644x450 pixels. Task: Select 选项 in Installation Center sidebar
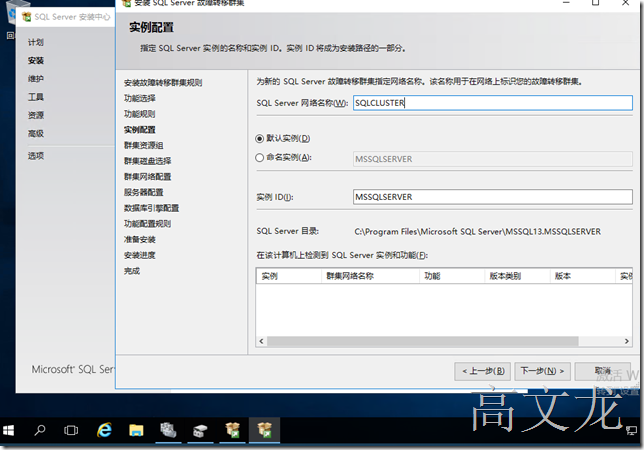pos(36,156)
